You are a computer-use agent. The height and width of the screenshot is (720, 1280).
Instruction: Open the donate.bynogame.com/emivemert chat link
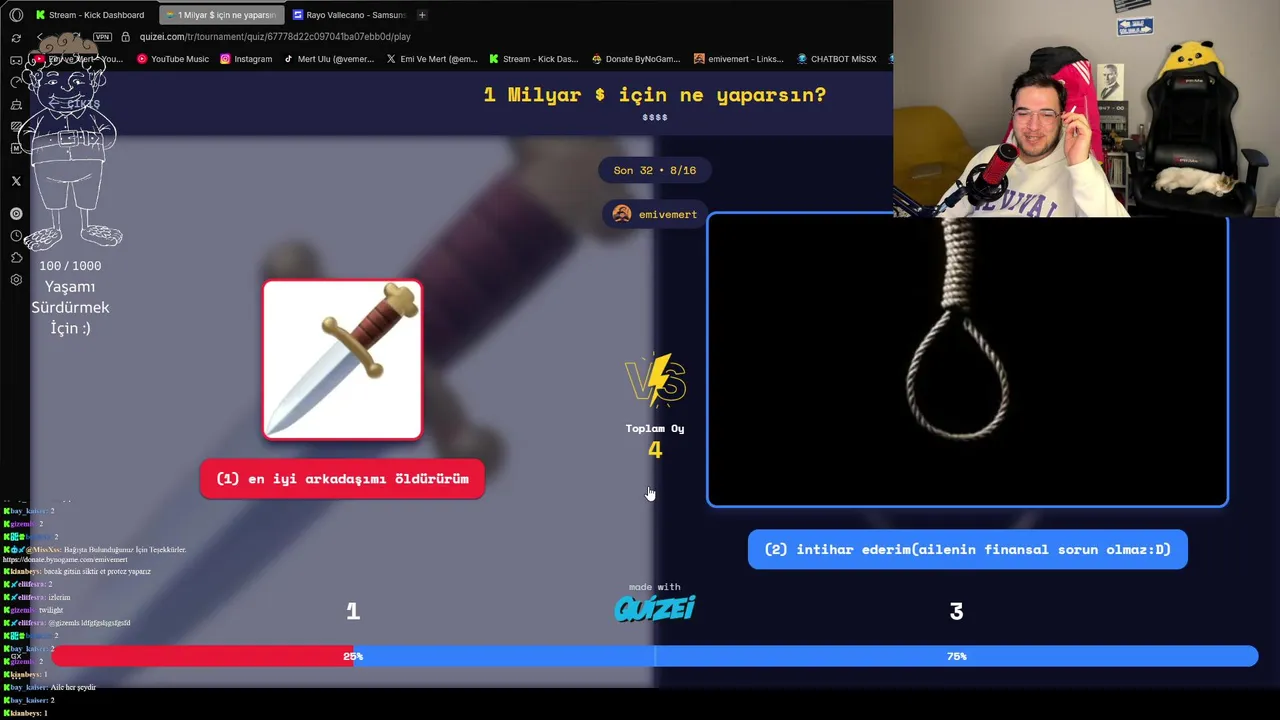65,559
